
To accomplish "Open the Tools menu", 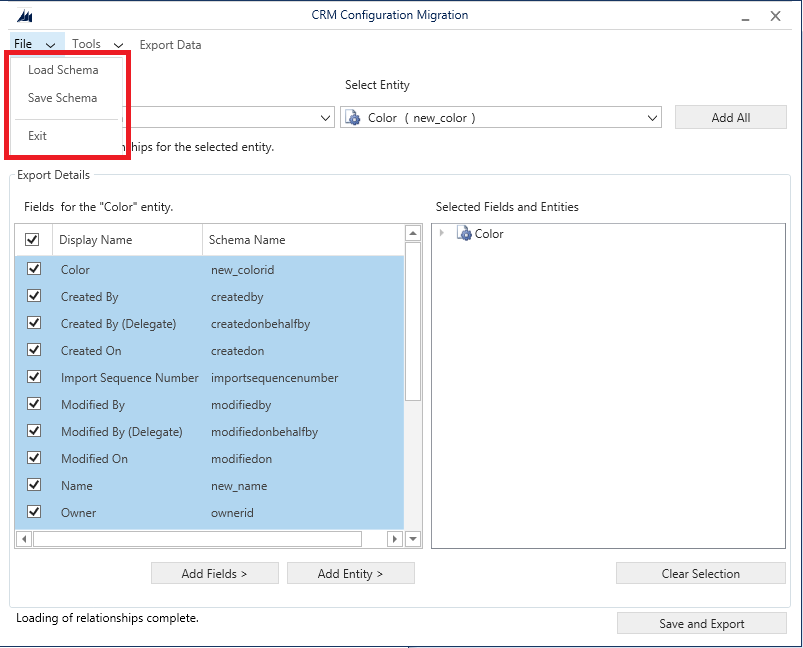I will pos(97,44).
